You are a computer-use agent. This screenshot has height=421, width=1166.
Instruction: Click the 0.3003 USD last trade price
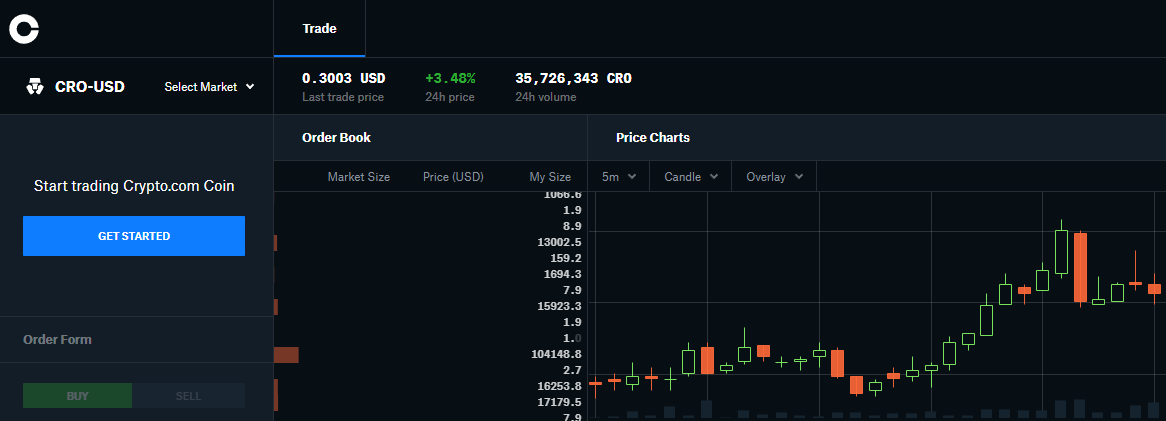(x=344, y=78)
